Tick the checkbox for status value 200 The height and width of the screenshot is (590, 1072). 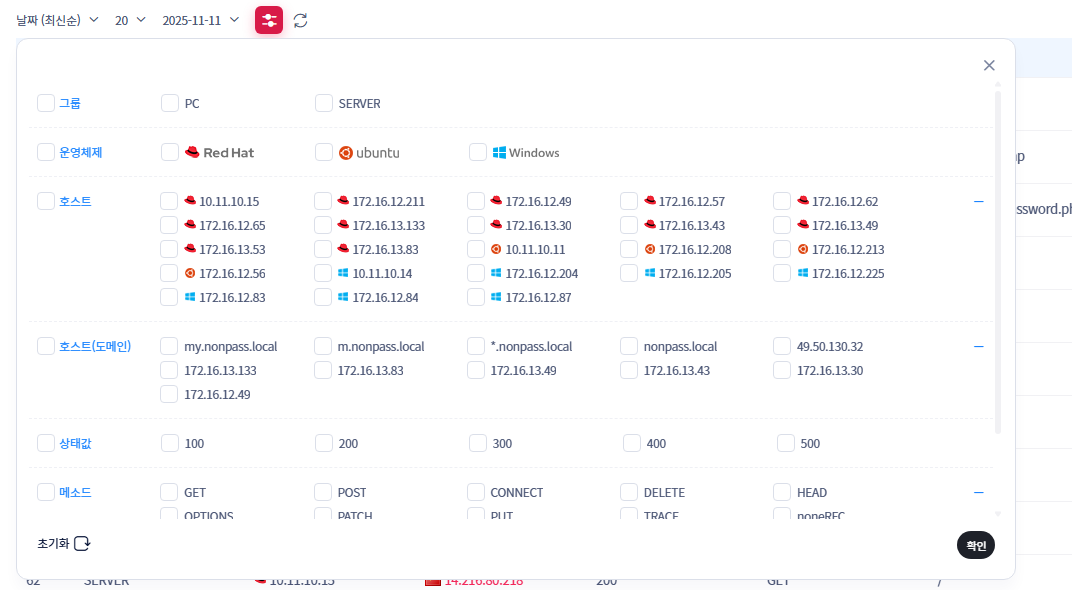tap(324, 443)
